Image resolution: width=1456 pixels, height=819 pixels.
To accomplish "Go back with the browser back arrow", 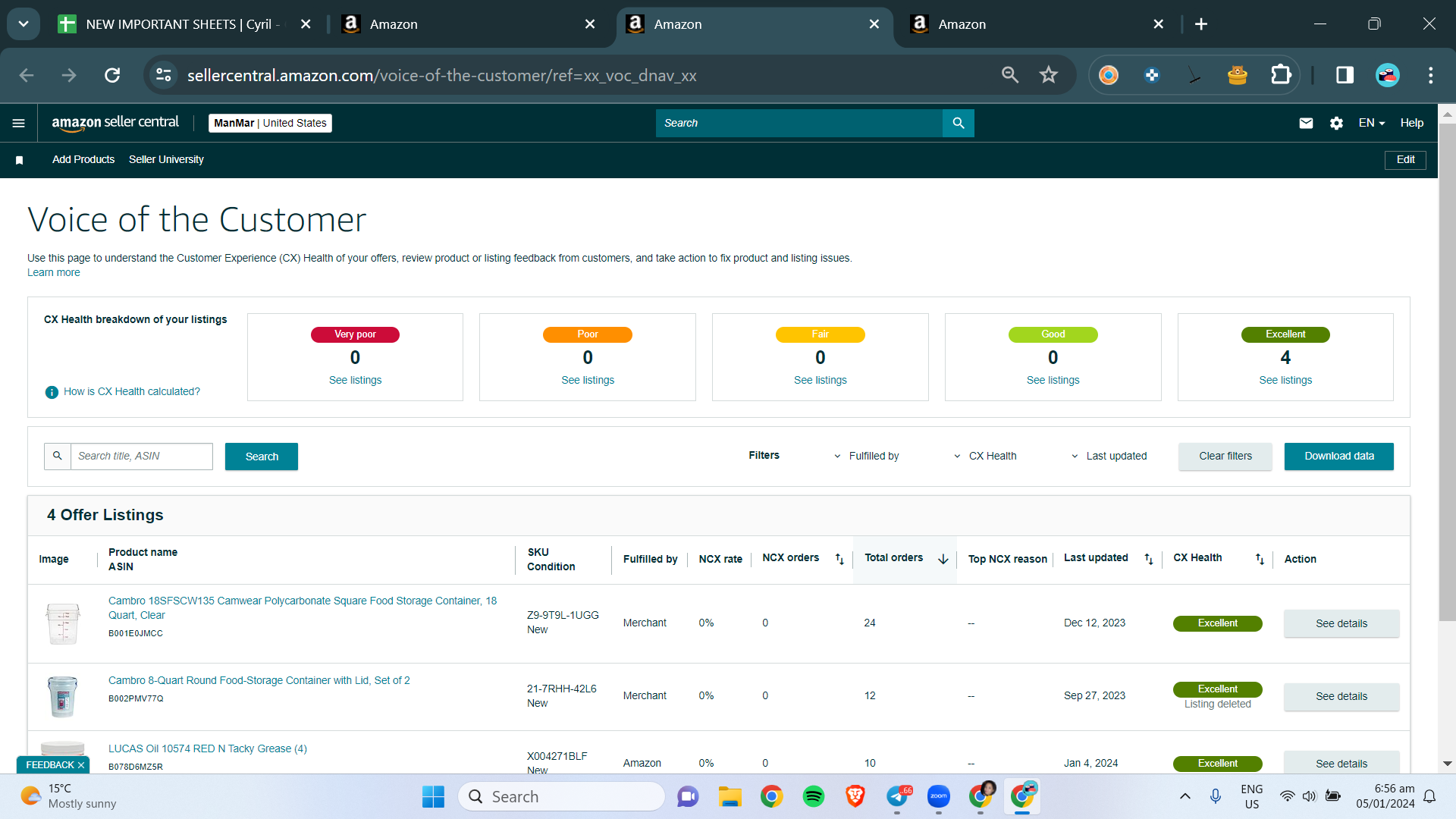I will tap(27, 75).
